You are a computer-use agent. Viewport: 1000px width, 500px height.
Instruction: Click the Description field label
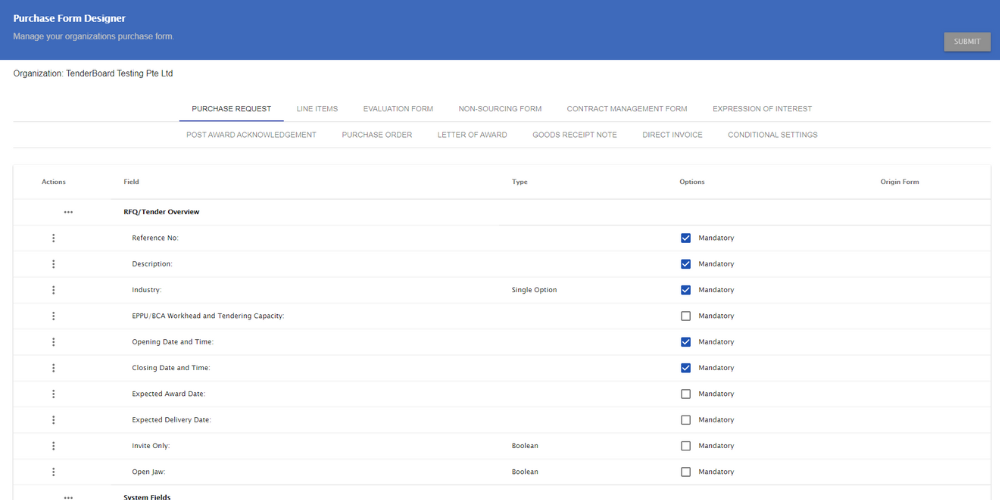[152, 264]
